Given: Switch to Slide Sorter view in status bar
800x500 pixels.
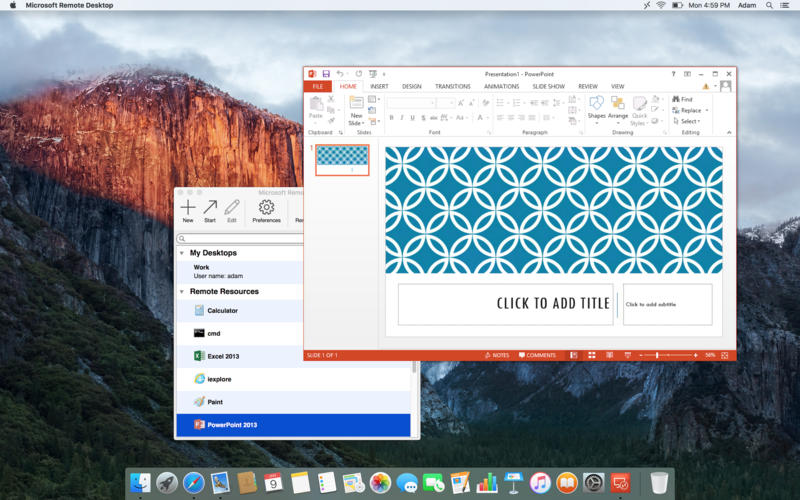Looking at the screenshot, I should click(x=591, y=355).
